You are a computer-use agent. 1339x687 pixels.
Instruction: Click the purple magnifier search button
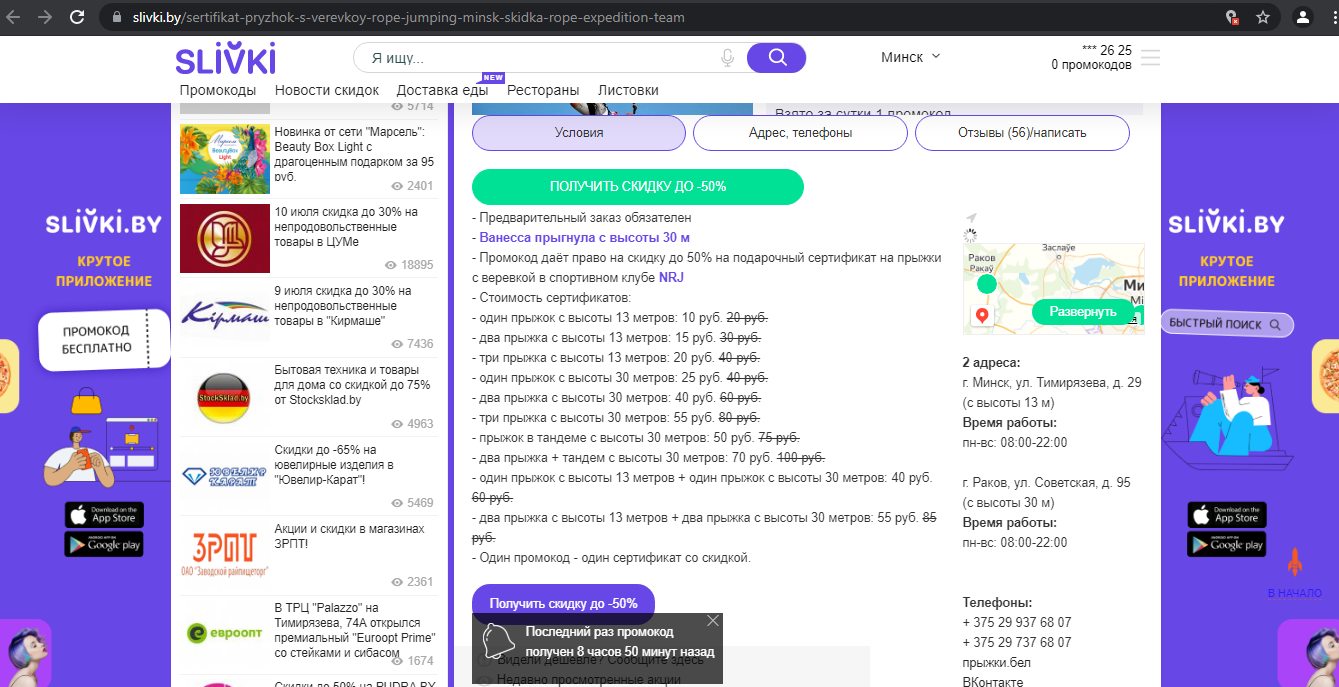coord(776,58)
